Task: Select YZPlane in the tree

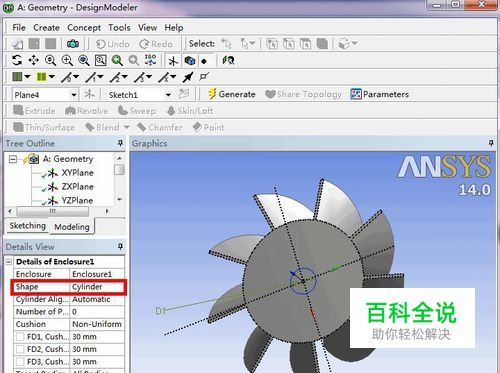Action: tap(77, 200)
